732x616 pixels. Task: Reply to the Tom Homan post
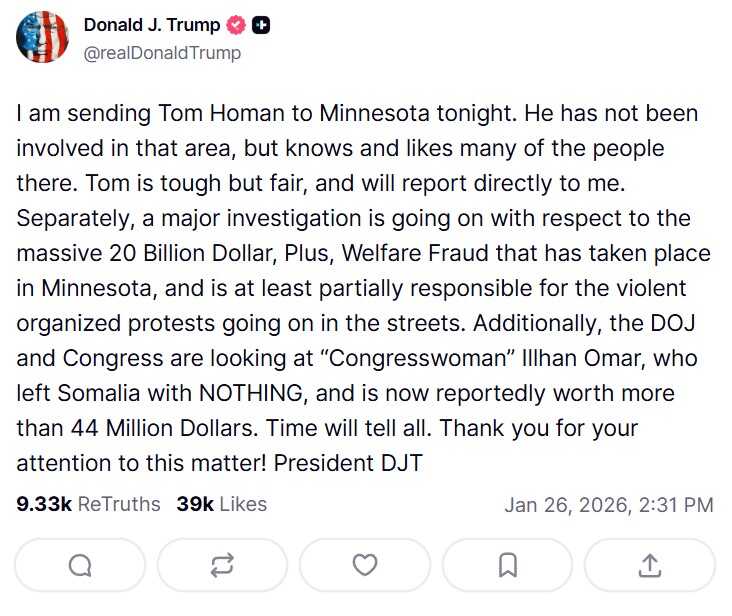pyautogui.click(x=81, y=565)
